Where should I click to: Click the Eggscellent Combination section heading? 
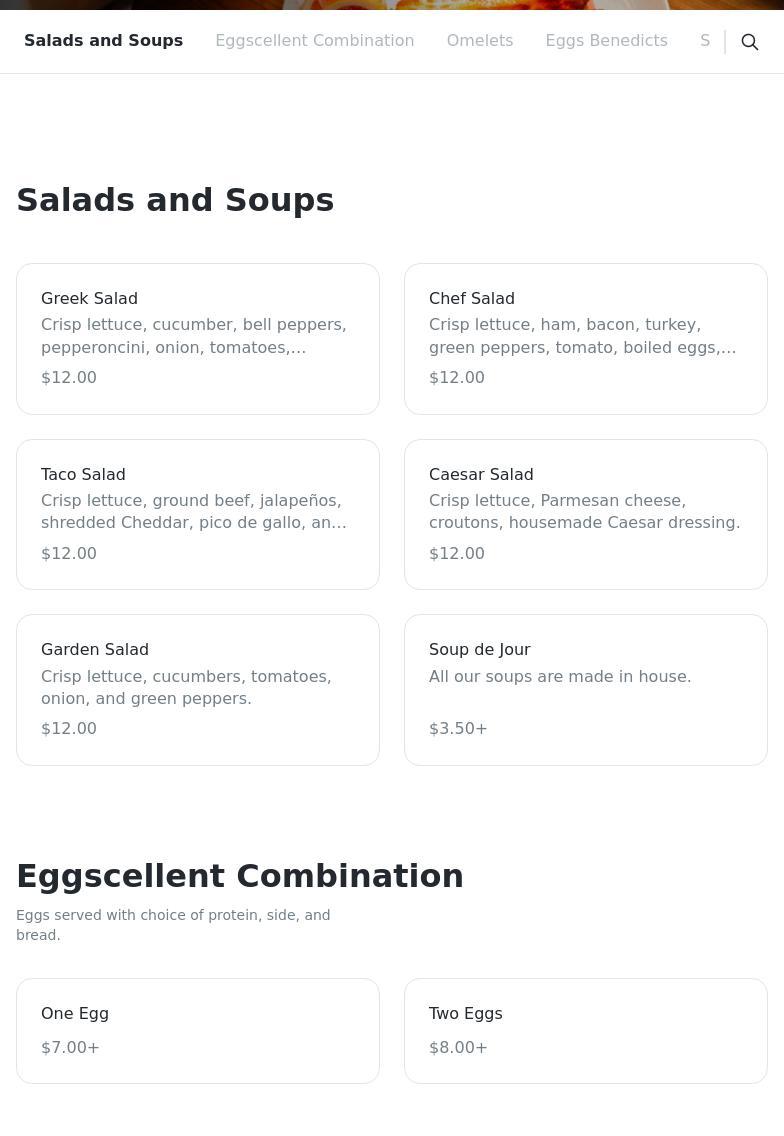[240, 876]
